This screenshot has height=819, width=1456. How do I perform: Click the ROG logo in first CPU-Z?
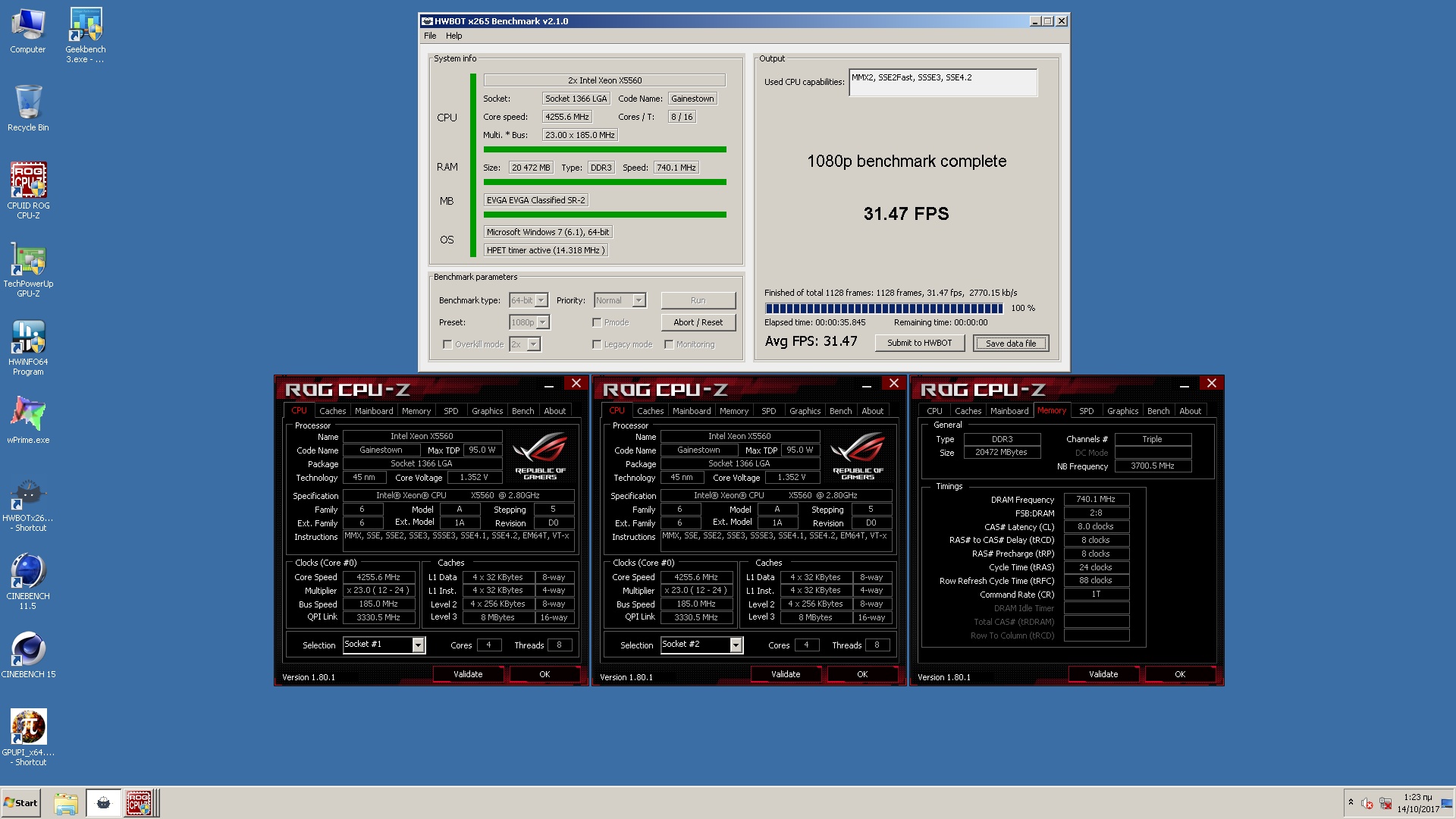[x=540, y=455]
